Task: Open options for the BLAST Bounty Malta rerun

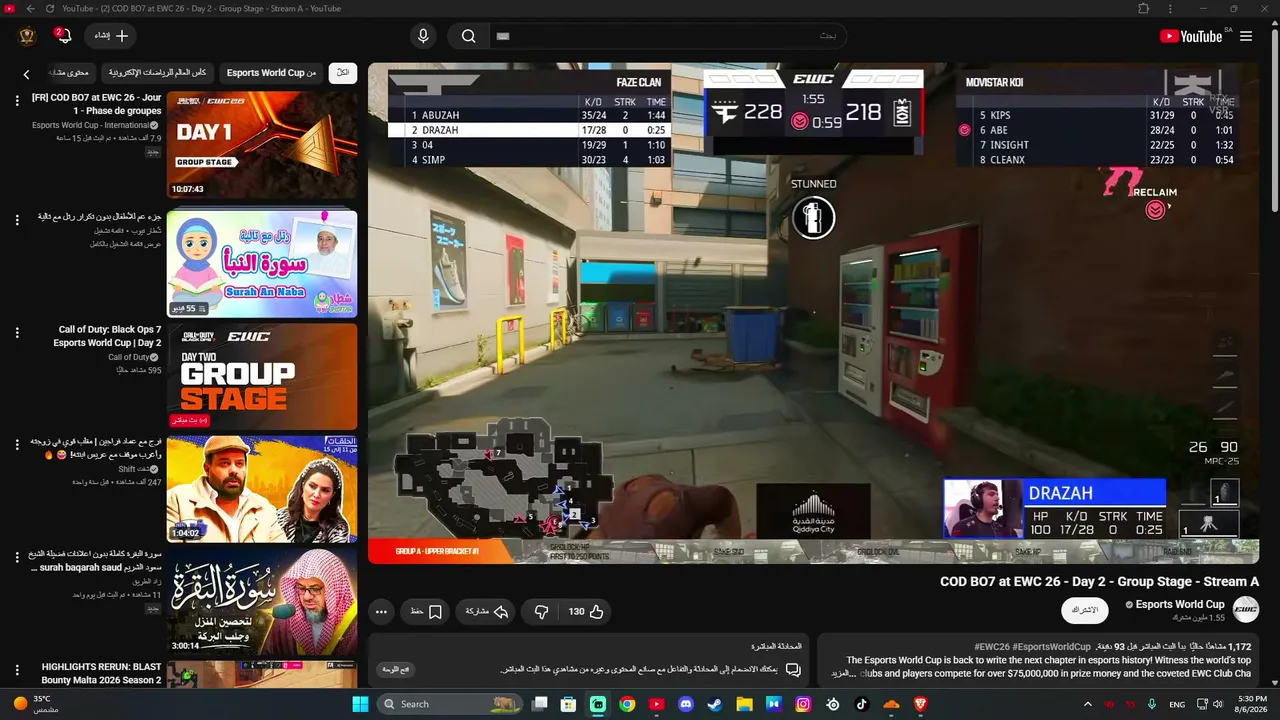Action: pos(17,670)
